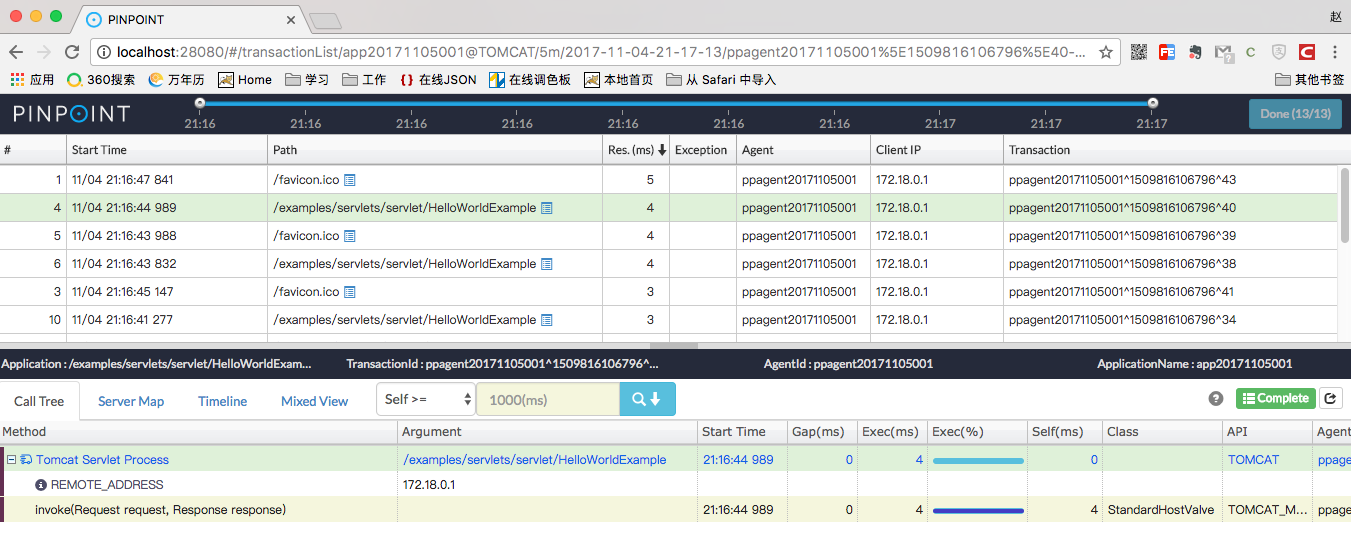Open the Apps bookmark shortcut

(x=32, y=80)
